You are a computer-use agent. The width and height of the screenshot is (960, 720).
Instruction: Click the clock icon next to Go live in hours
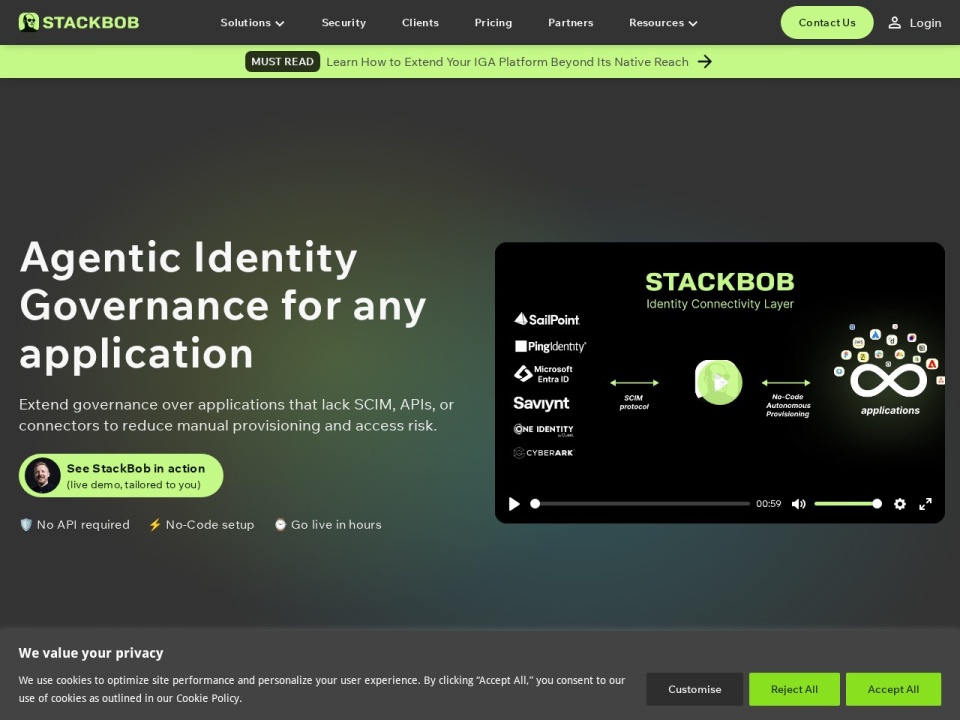pyautogui.click(x=280, y=524)
